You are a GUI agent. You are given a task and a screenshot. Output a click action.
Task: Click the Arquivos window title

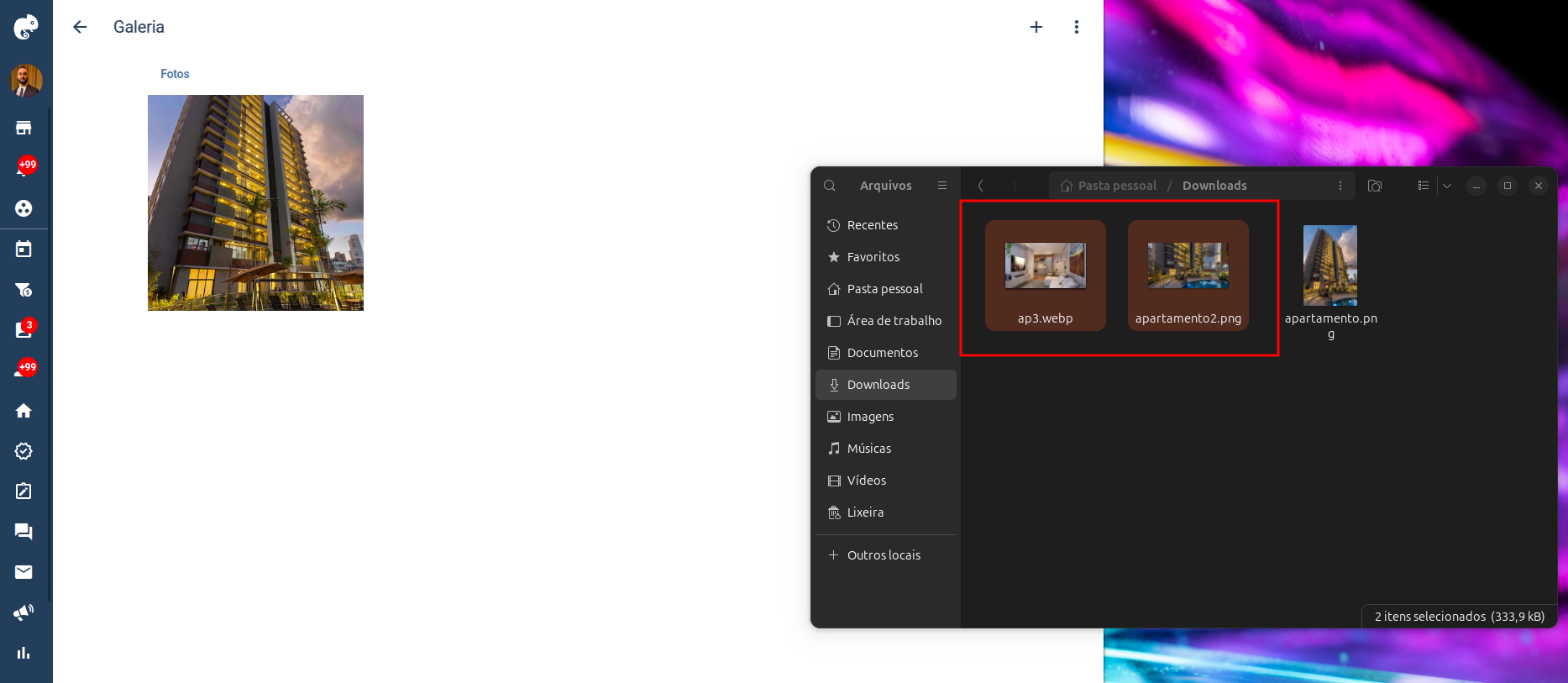click(x=885, y=186)
